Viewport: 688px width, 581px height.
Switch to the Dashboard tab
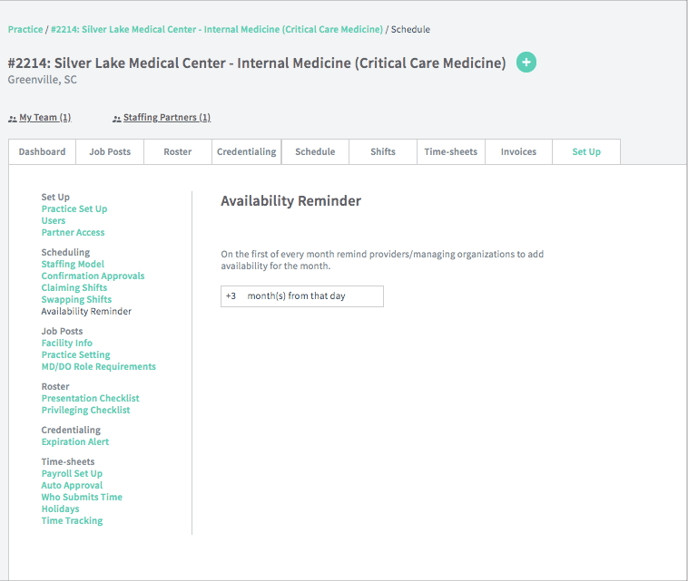(x=42, y=152)
